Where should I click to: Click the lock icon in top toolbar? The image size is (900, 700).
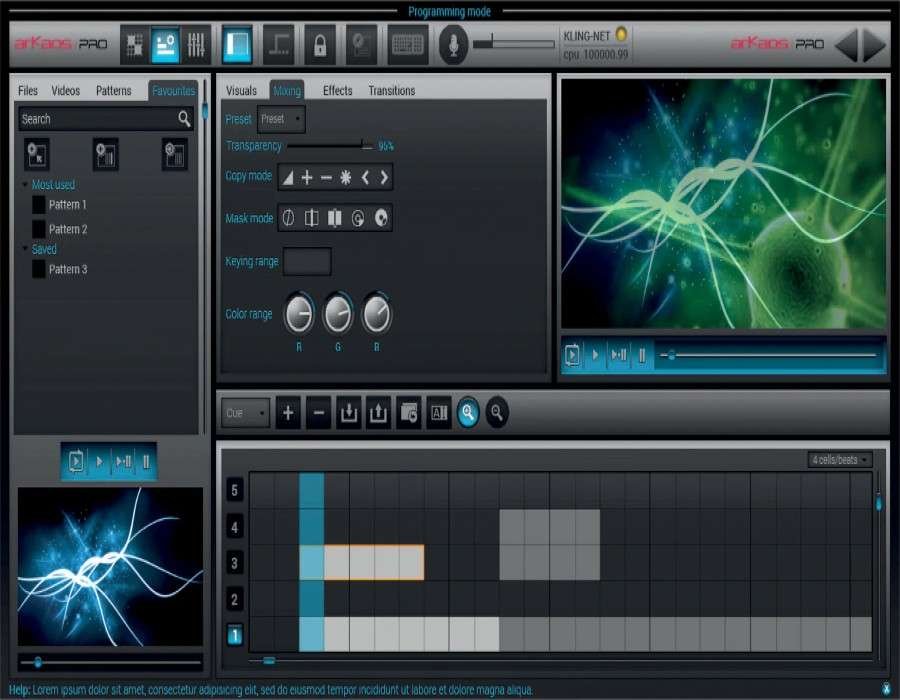(x=320, y=45)
